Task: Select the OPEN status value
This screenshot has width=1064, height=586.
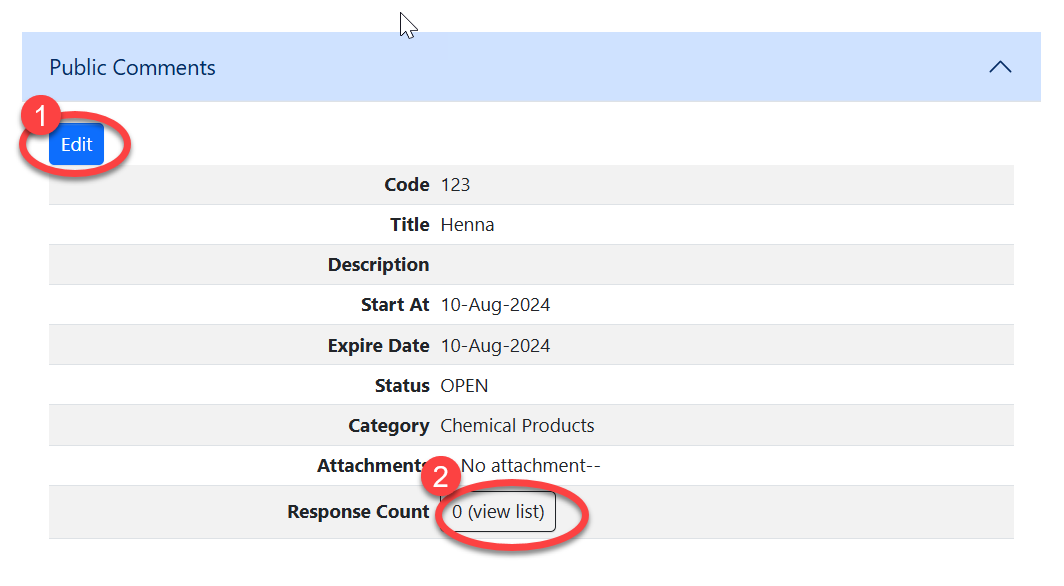Action: pyautogui.click(x=464, y=386)
